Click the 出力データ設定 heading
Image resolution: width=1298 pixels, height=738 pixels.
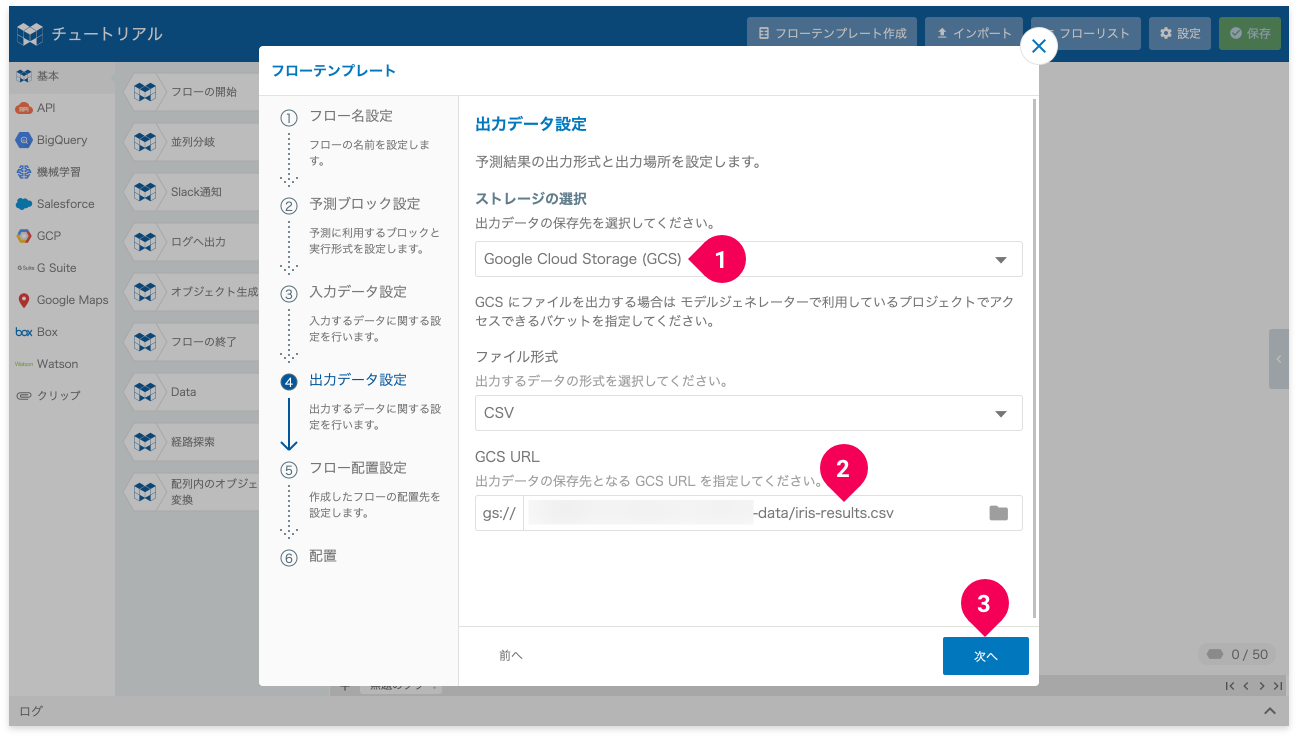pos(530,124)
